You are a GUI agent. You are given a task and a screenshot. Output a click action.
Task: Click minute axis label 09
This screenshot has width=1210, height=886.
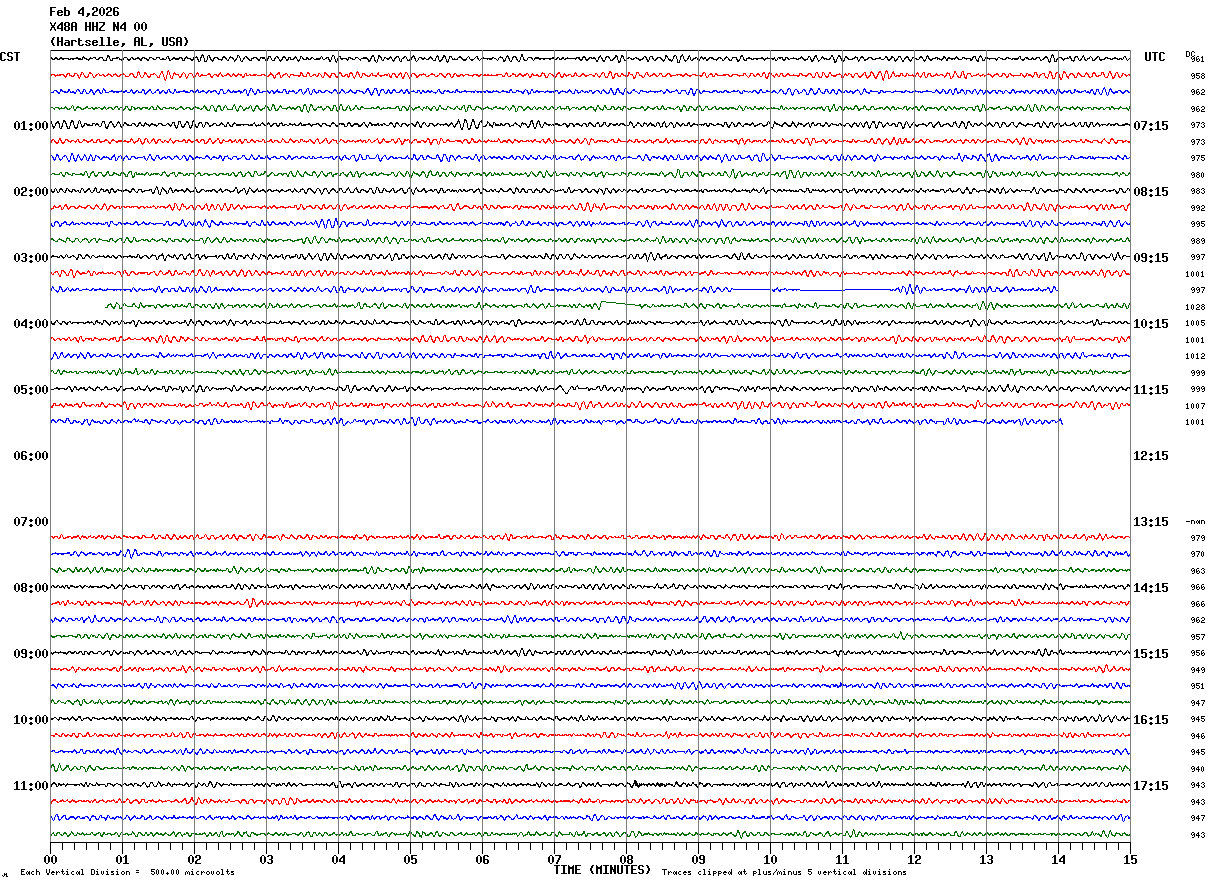coord(698,859)
